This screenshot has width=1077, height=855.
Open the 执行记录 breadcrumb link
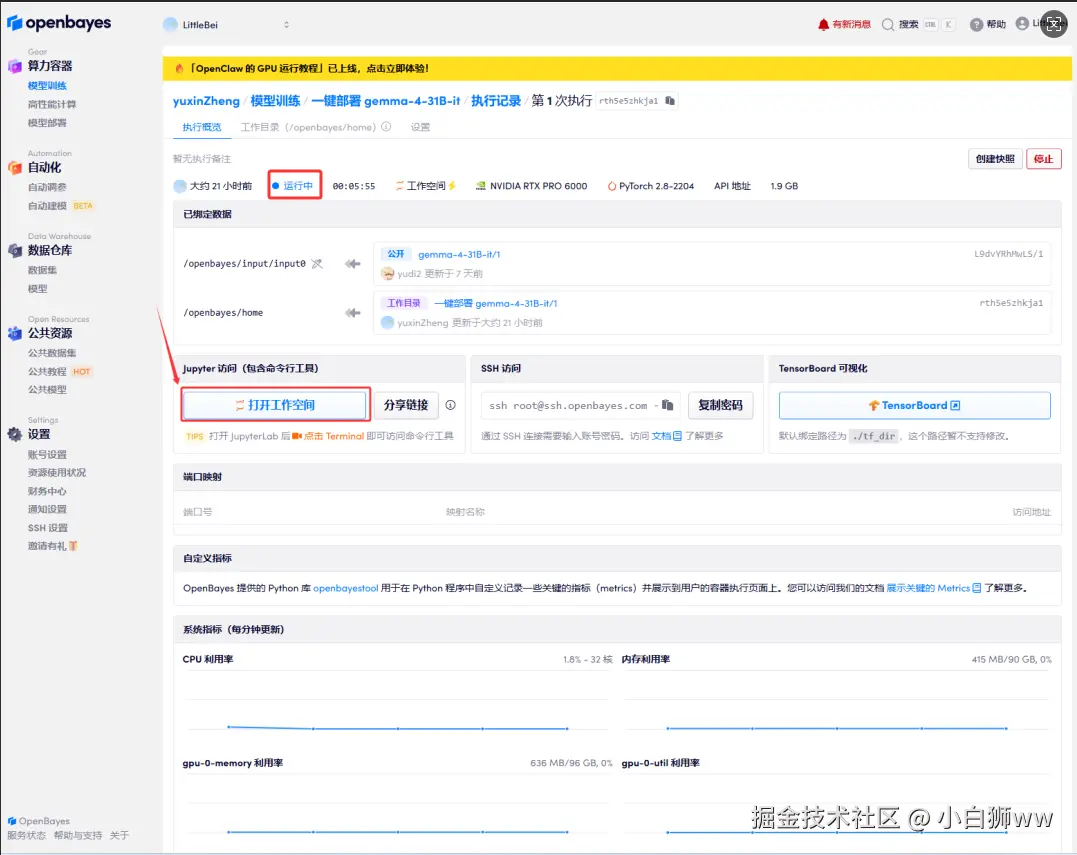[x=496, y=101]
